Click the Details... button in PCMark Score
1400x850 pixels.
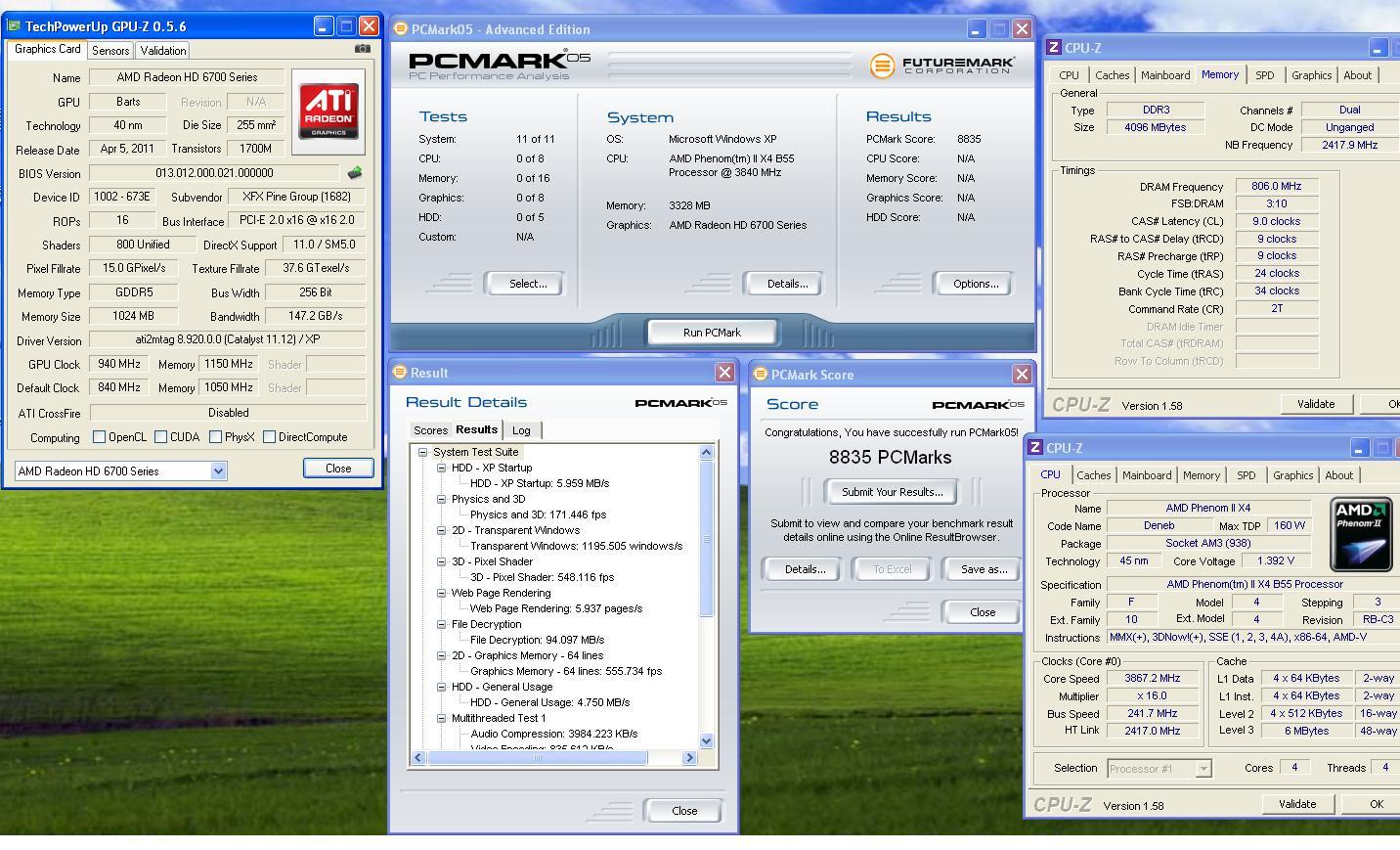pos(805,569)
